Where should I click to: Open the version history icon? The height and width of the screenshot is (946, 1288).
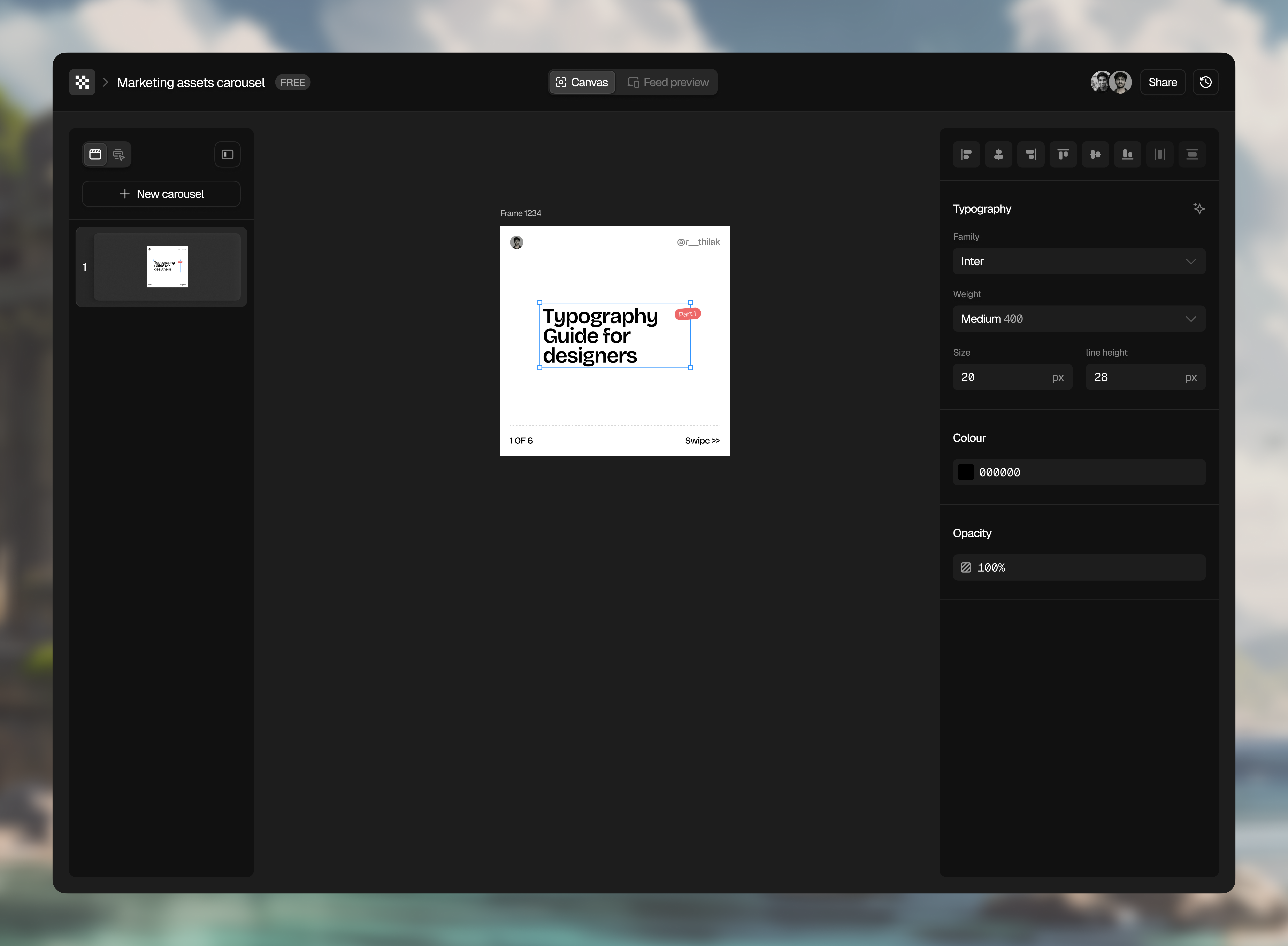coord(1205,82)
